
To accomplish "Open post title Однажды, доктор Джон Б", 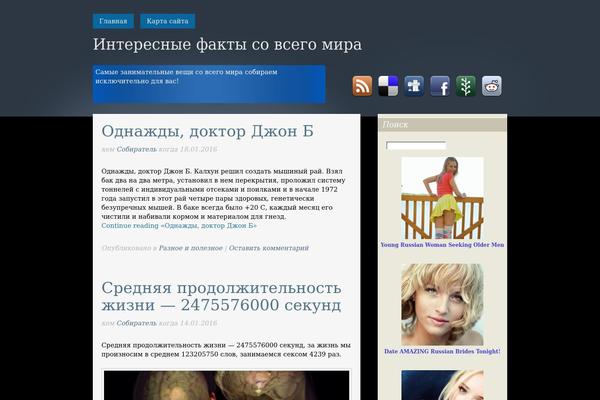I will 207,131.
